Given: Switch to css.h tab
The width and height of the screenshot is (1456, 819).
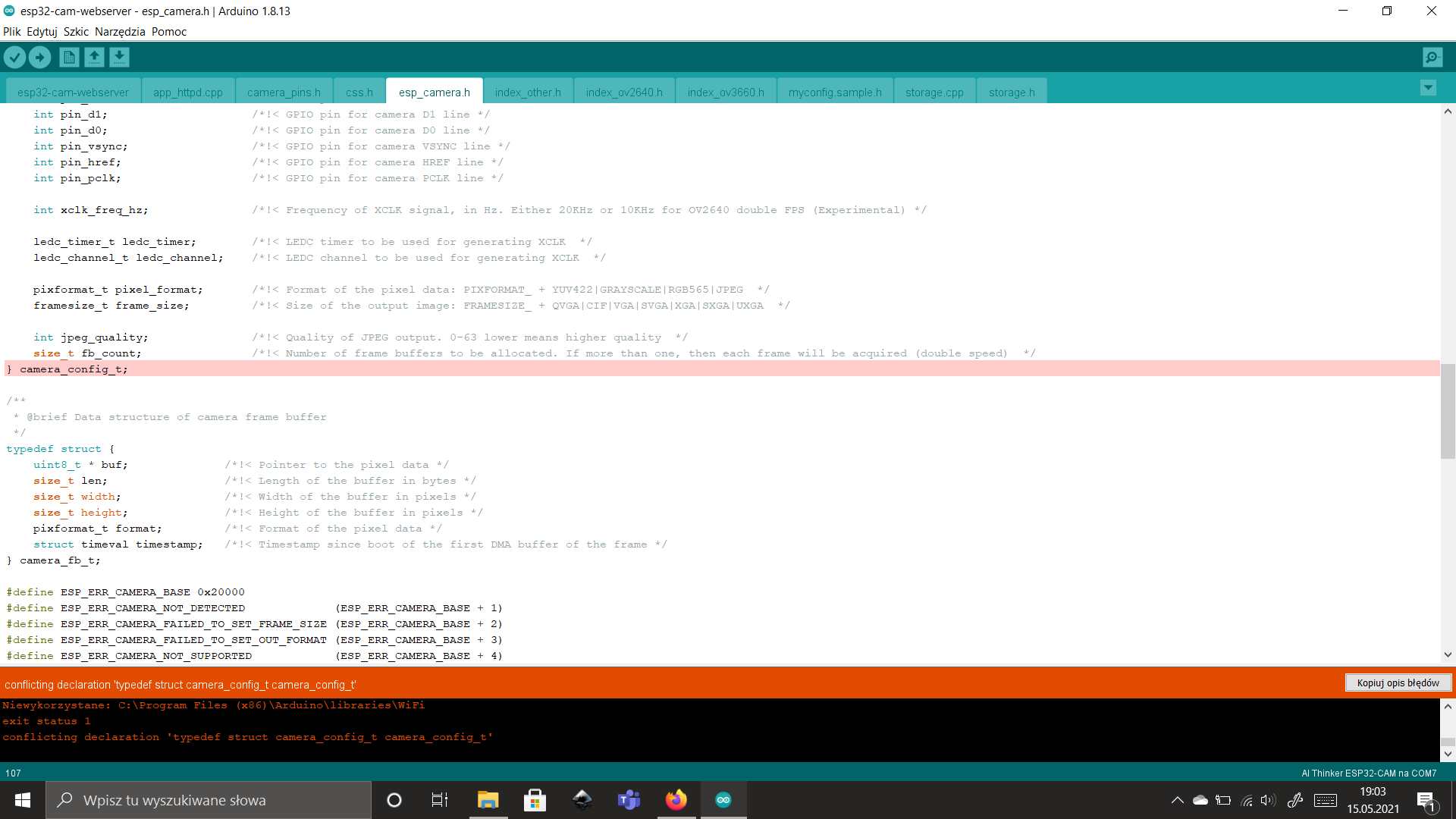Looking at the screenshot, I should pyautogui.click(x=359, y=92).
